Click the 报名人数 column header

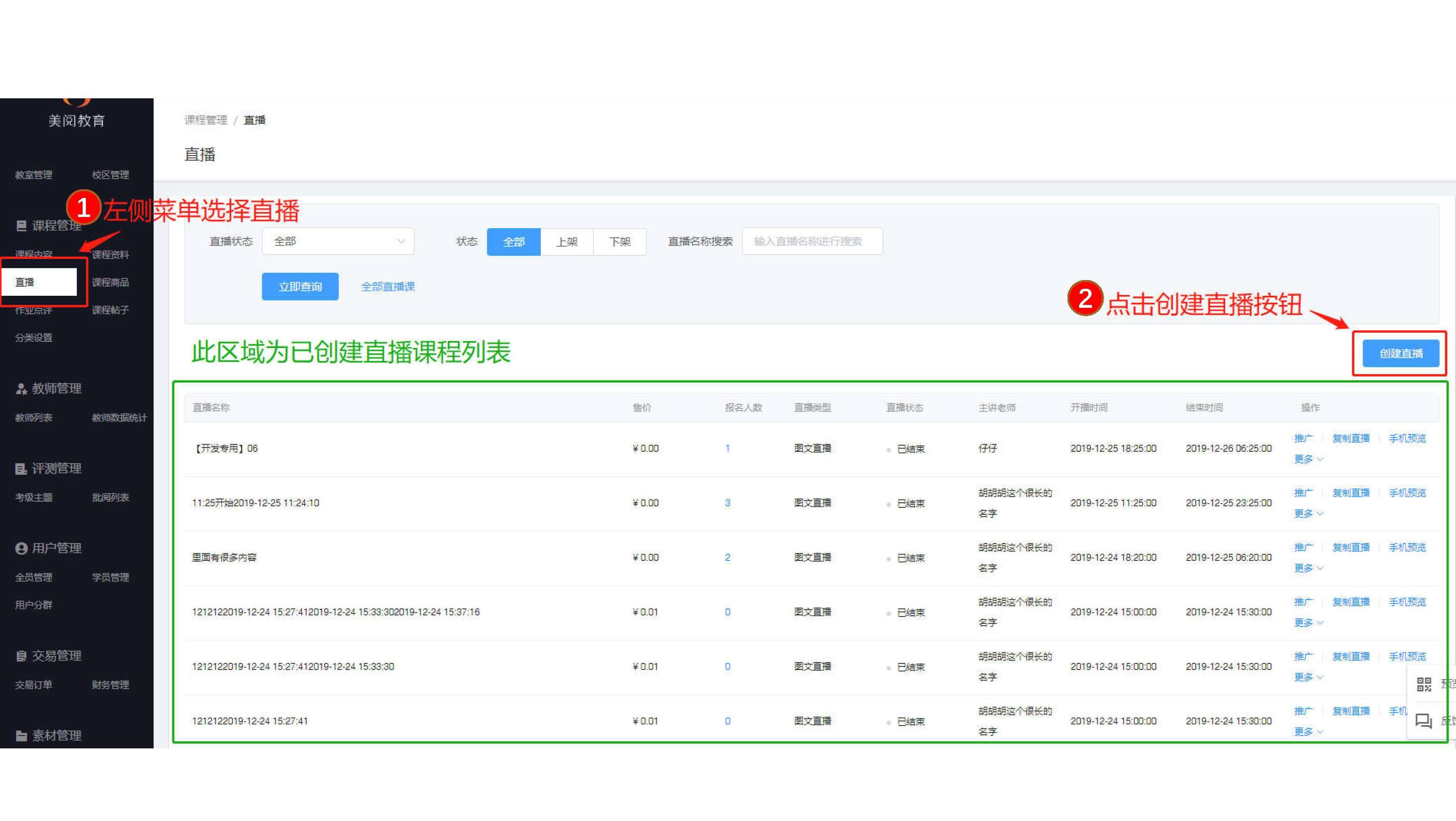743,407
